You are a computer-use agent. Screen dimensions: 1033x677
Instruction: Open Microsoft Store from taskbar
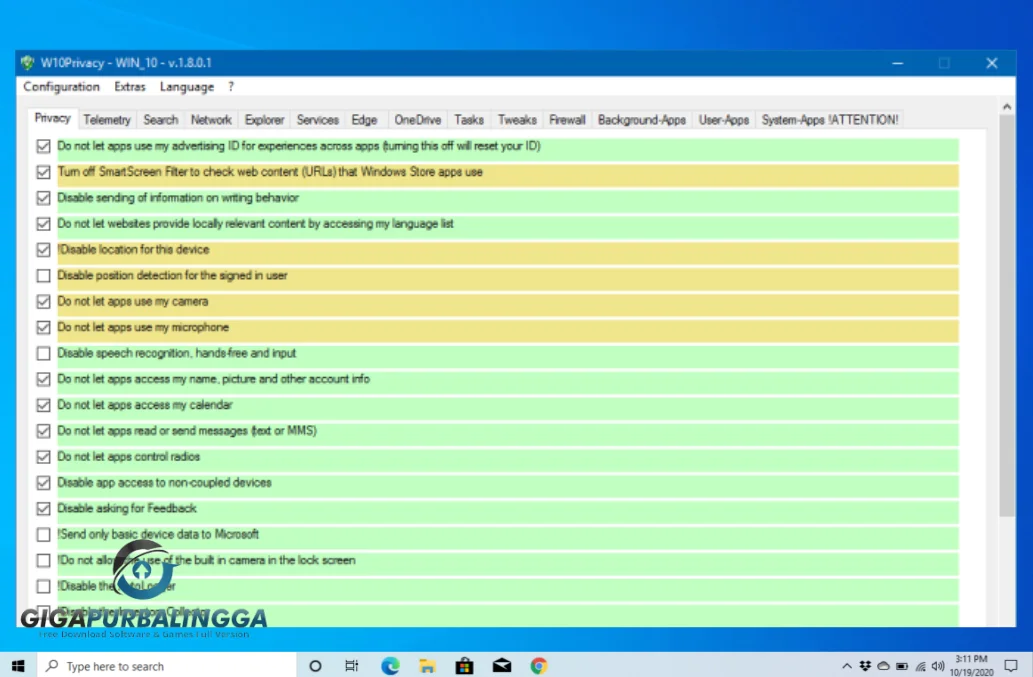pyautogui.click(x=464, y=666)
